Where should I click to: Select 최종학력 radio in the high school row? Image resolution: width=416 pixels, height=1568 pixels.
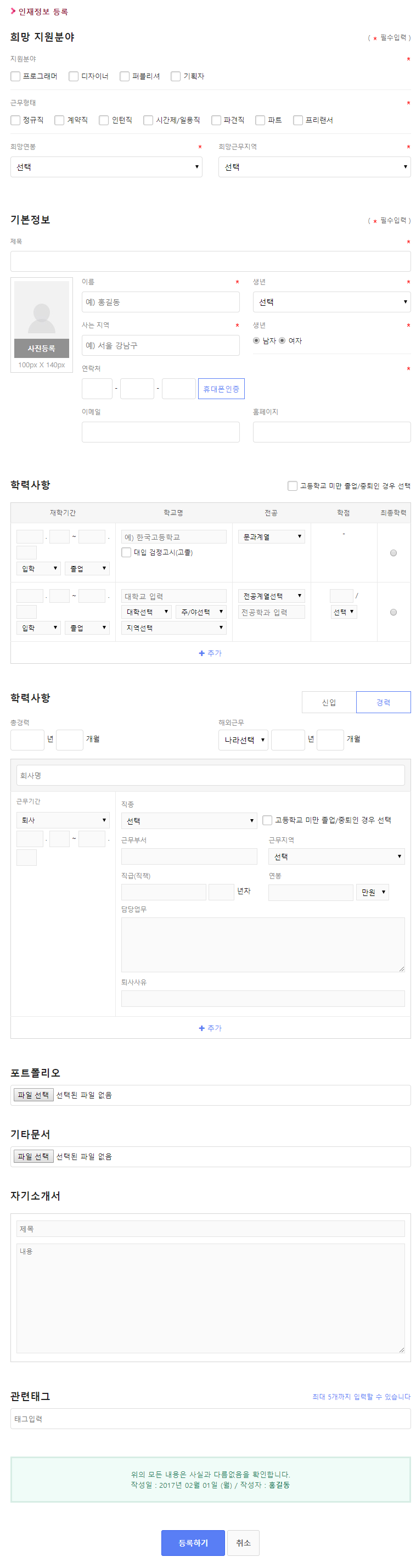coord(393,553)
